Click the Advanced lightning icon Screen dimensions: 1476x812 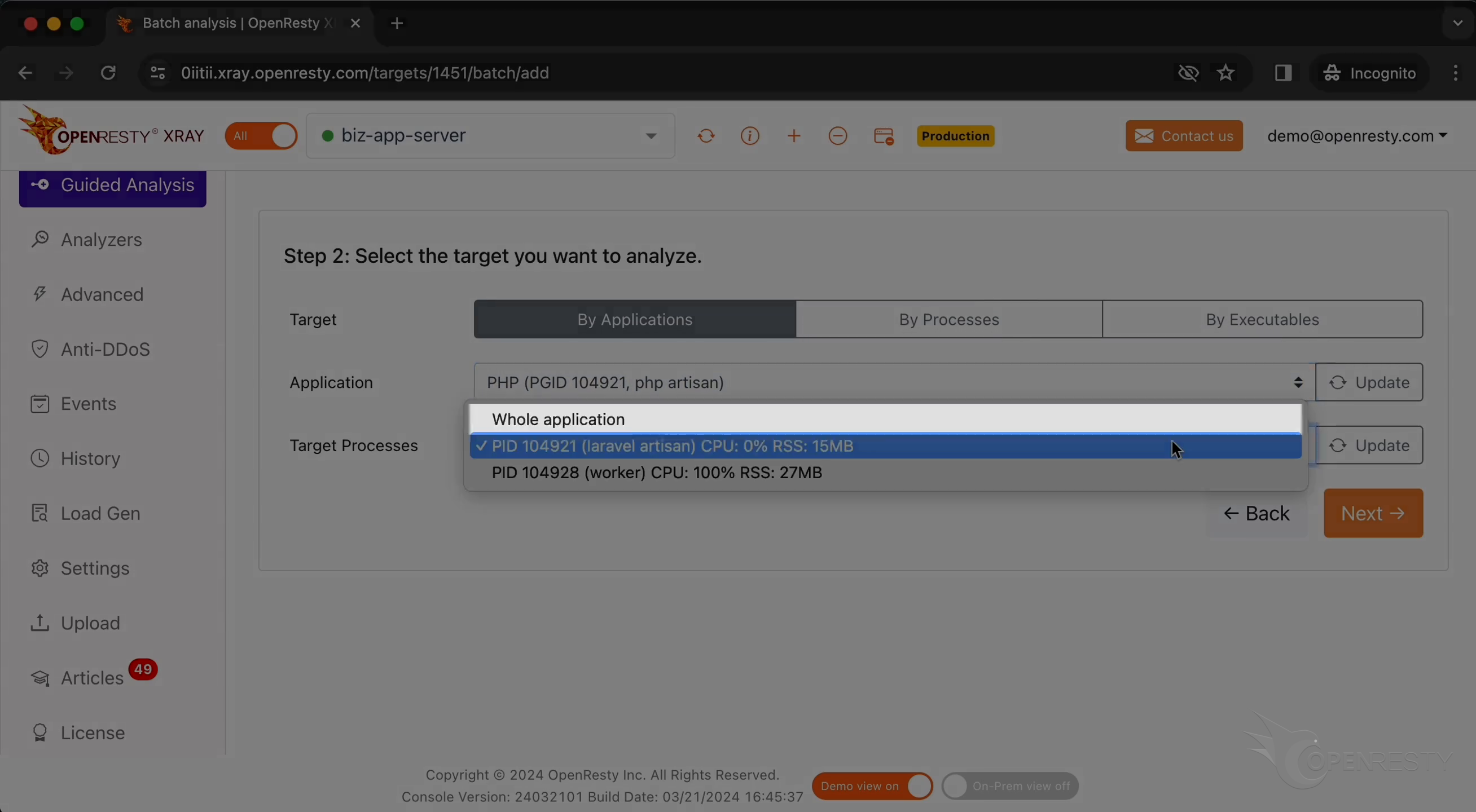(39, 294)
